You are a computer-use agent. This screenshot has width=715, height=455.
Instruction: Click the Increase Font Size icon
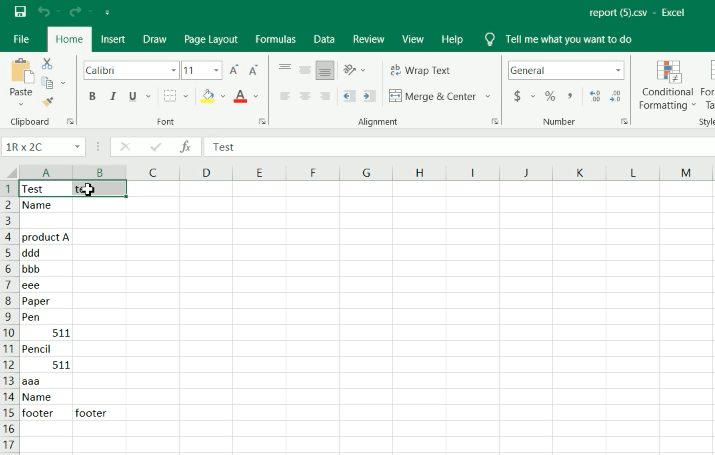tap(234, 71)
